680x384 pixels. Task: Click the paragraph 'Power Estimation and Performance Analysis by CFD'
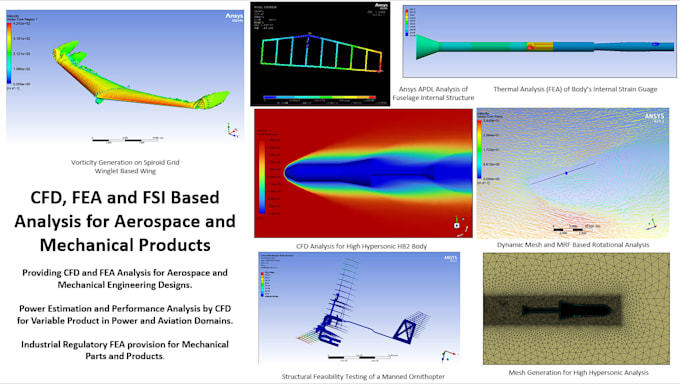click(125, 315)
